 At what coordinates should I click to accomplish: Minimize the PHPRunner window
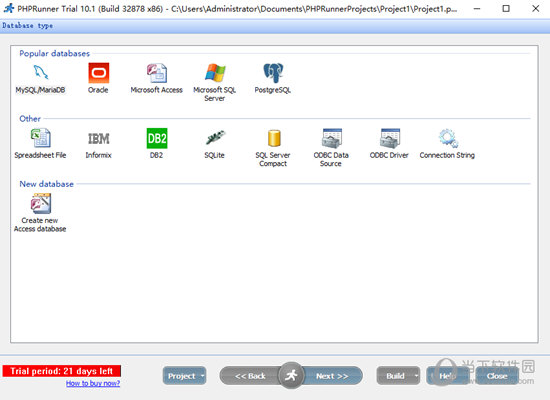(x=477, y=8)
